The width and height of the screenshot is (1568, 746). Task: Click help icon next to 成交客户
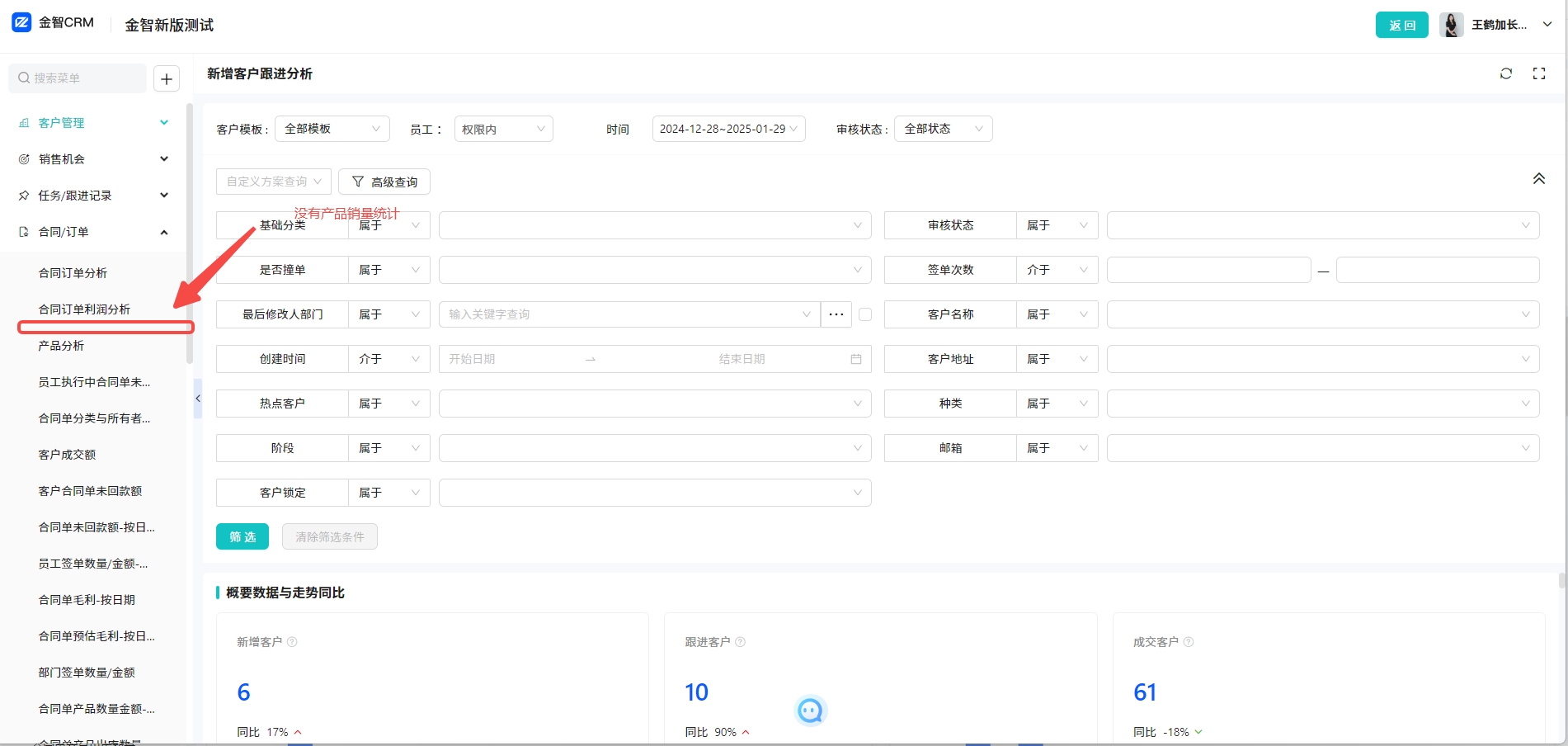[1188, 642]
